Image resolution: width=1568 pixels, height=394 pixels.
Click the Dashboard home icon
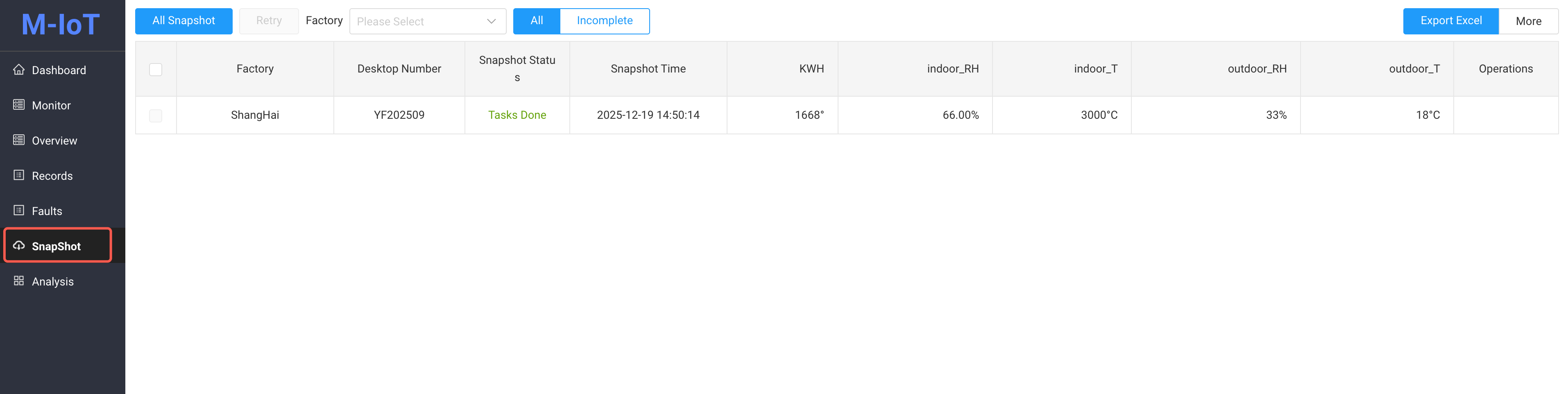19,70
